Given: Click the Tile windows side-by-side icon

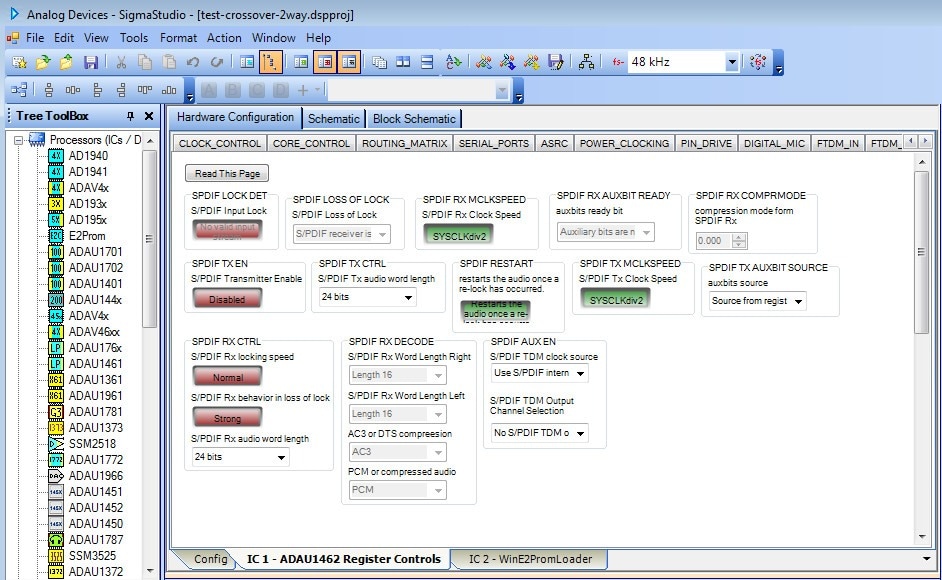Looking at the screenshot, I should click(403, 62).
